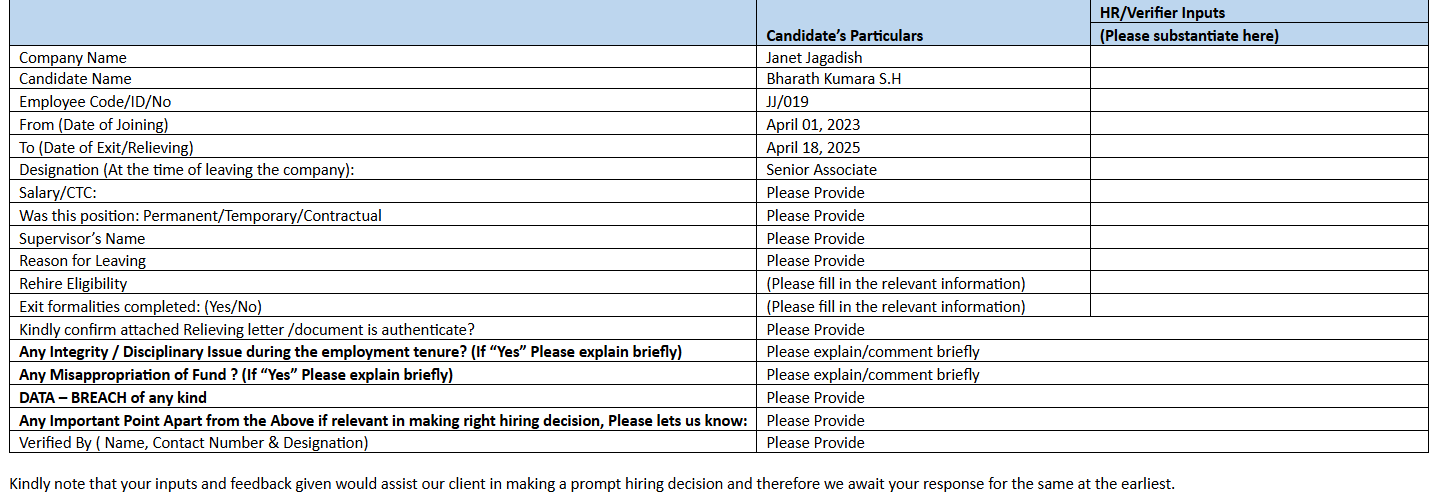Select the Integrity / Disciplinary Issue comment cell

pyautogui.click(x=872, y=352)
